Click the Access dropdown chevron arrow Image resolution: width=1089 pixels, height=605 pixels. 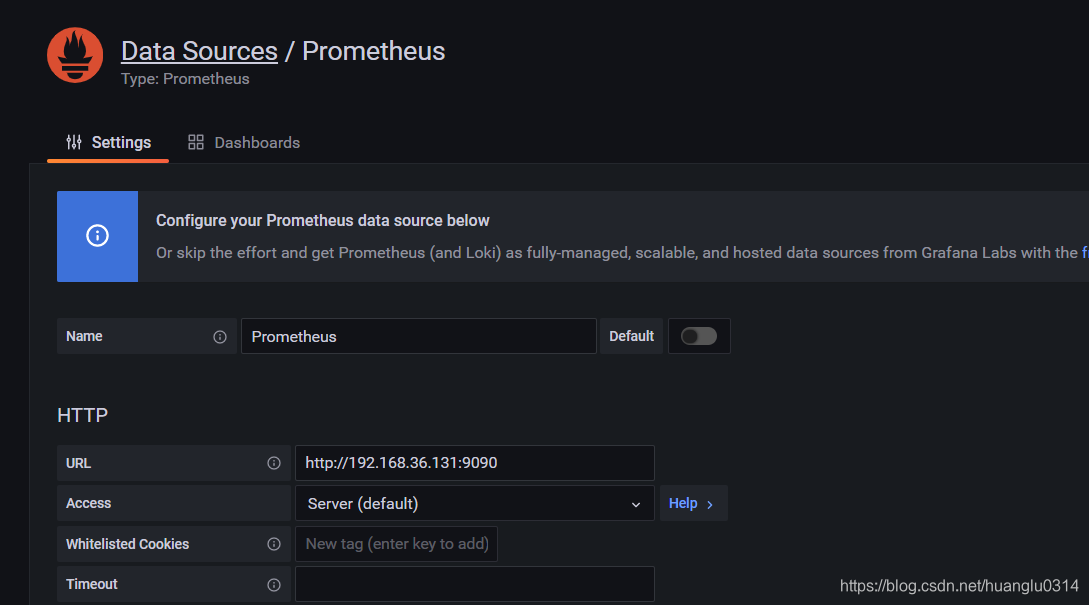tap(636, 505)
